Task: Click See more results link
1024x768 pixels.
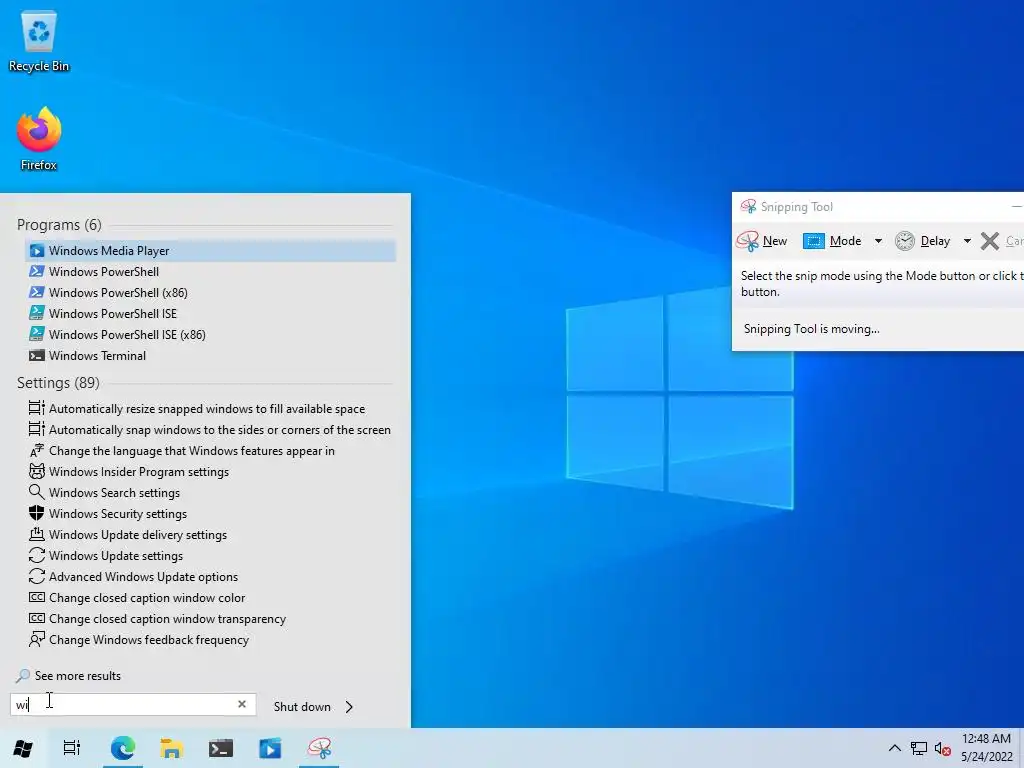Action: click(78, 676)
